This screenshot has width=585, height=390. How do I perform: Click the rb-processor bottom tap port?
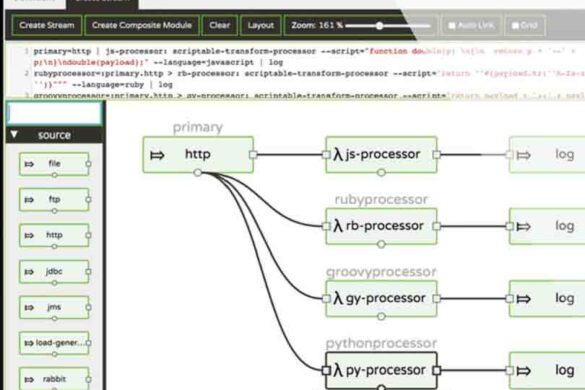pos(381,244)
